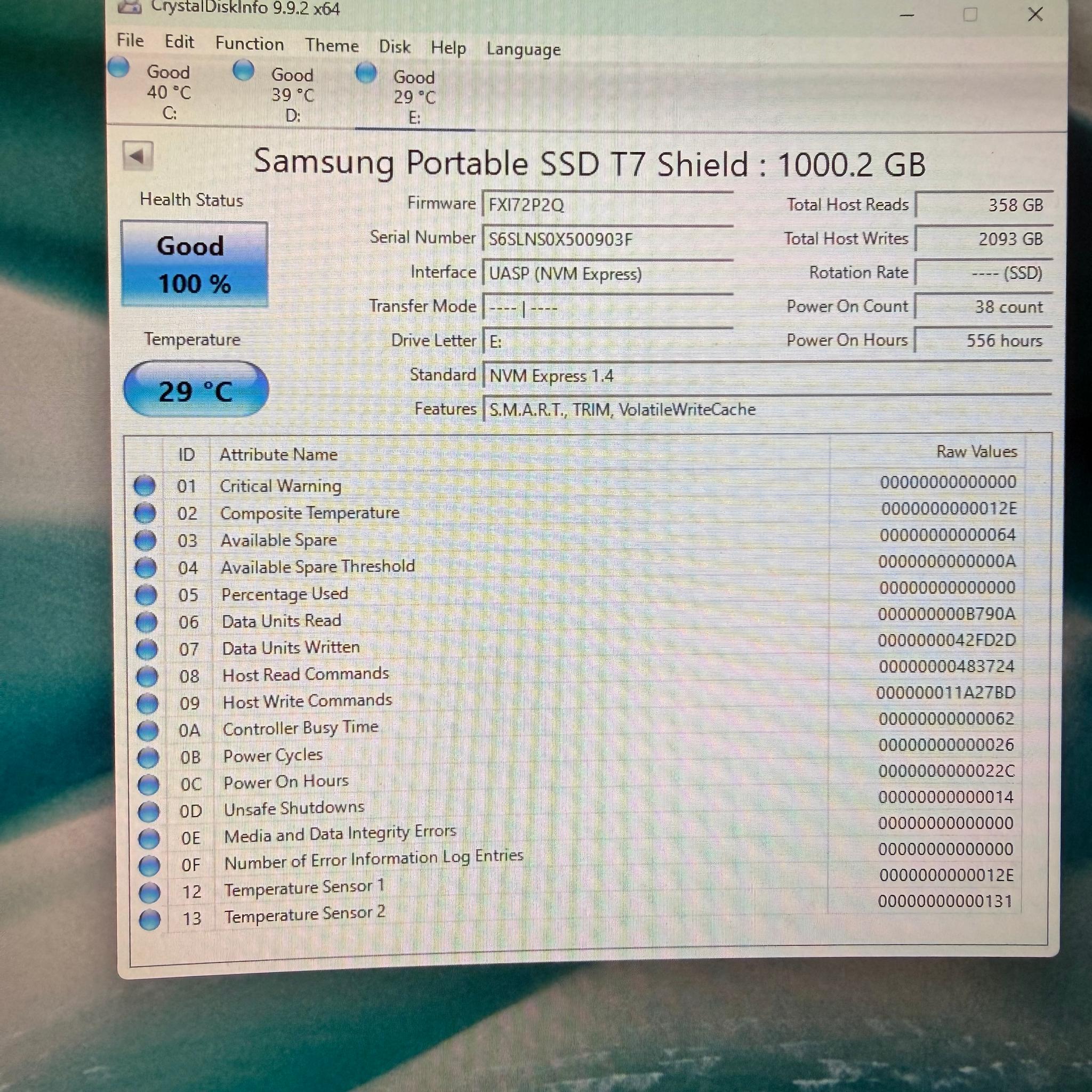
Task: Click the status icon for Controller Busy Time
Action: [148, 730]
